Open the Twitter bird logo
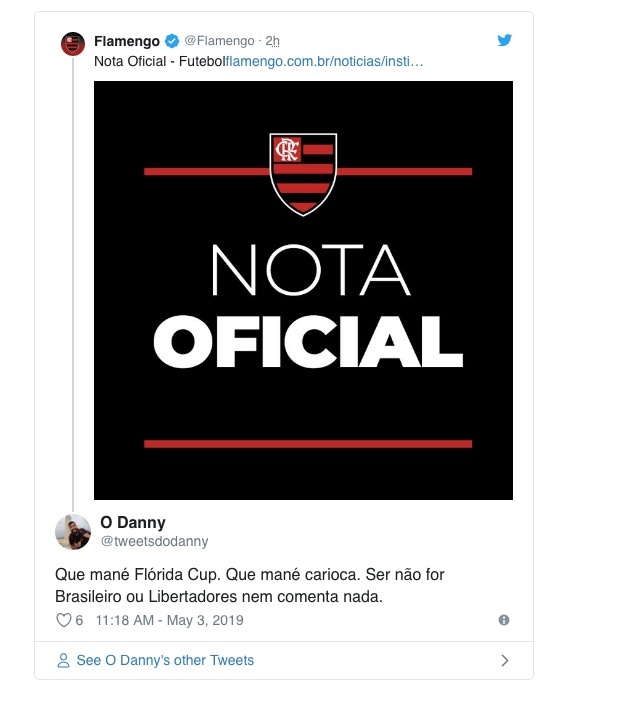Viewport: 631px width, 727px height. [x=505, y=41]
